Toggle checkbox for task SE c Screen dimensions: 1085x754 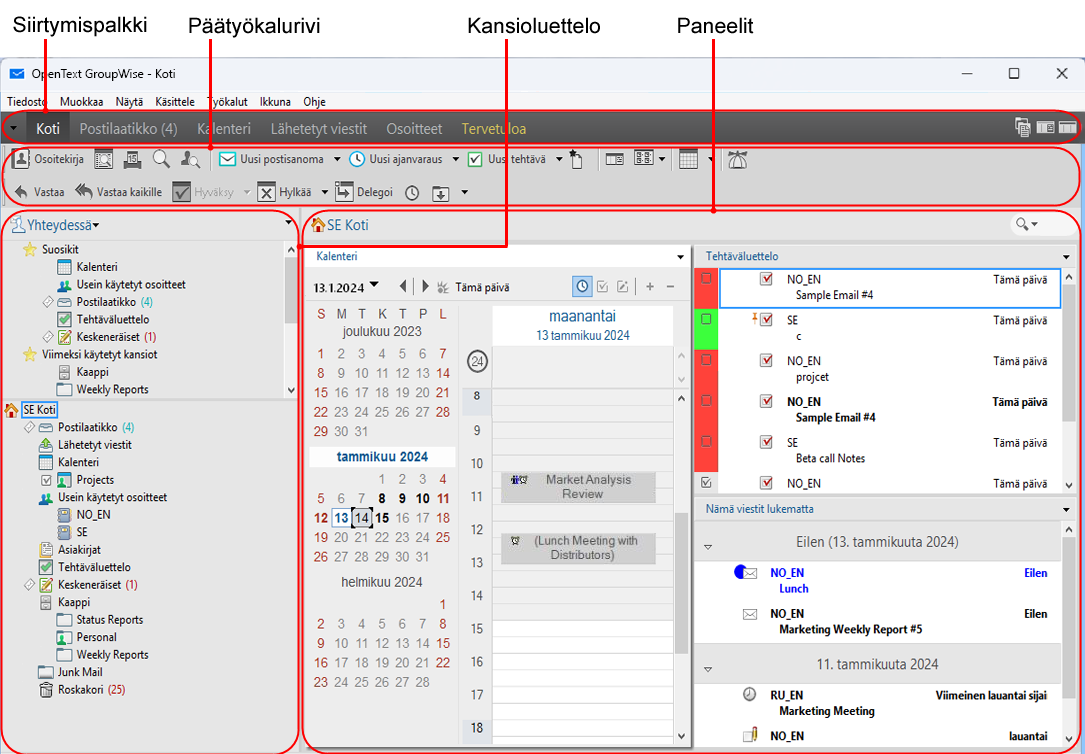click(x=766, y=320)
